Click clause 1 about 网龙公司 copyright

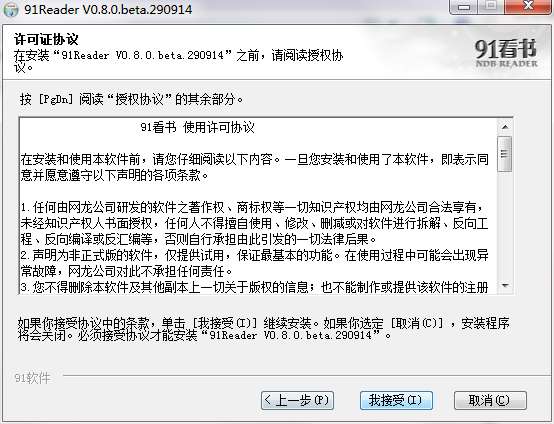(x=254, y=223)
